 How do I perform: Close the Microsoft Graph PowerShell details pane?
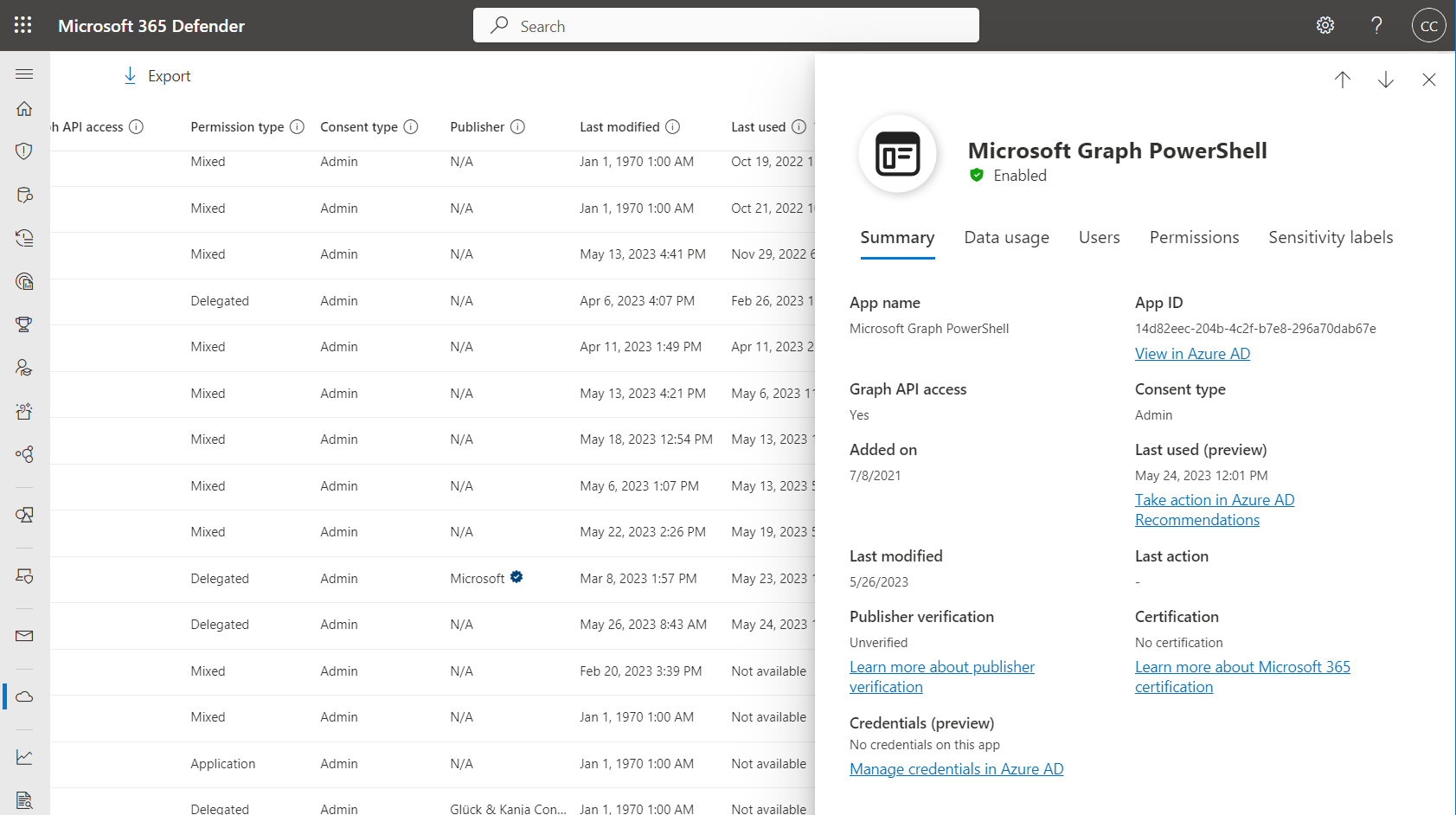click(x=1429, y=80)
